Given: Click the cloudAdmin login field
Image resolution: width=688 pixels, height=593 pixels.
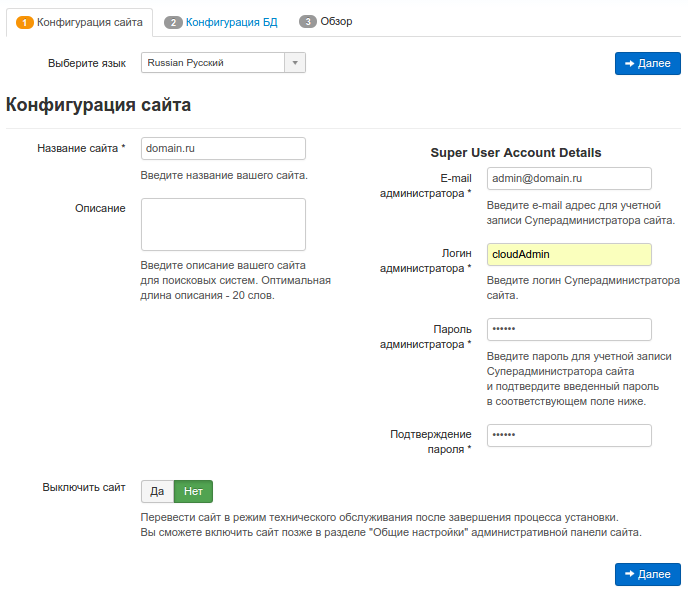Looking at the screenshot, I should [569, 254].
